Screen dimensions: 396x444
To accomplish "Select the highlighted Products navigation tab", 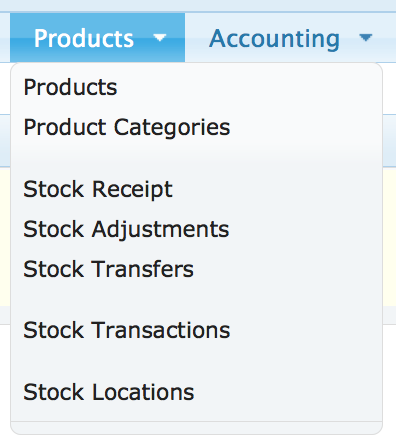I will (97, 38).
